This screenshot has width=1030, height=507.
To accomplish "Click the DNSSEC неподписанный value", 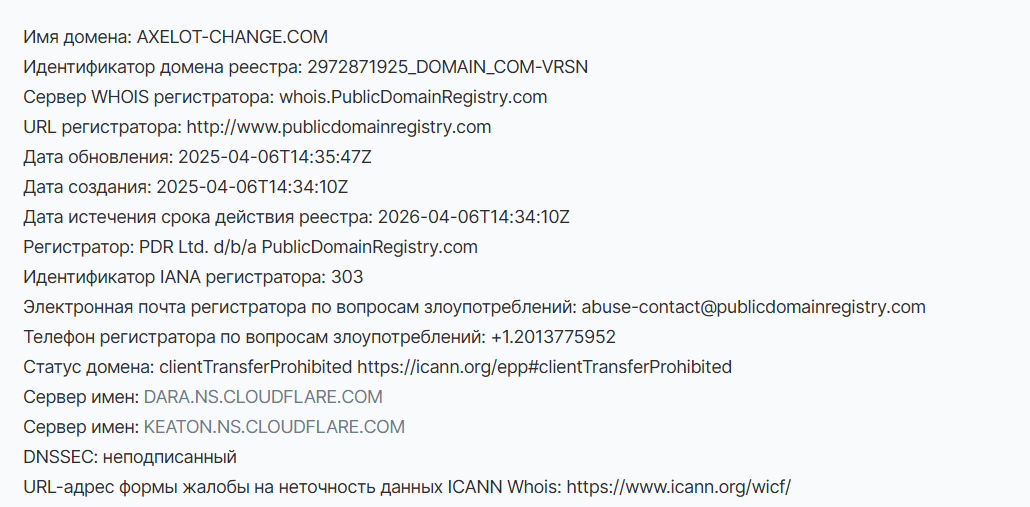I will click(169, 457).
